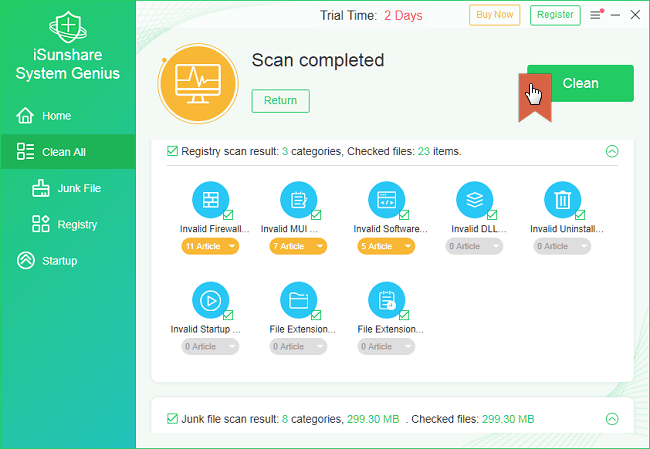650x449 pixels.
Task: Uncheck the clipboard-icon File Extension checkbox
Action: (x=404, y=315)
